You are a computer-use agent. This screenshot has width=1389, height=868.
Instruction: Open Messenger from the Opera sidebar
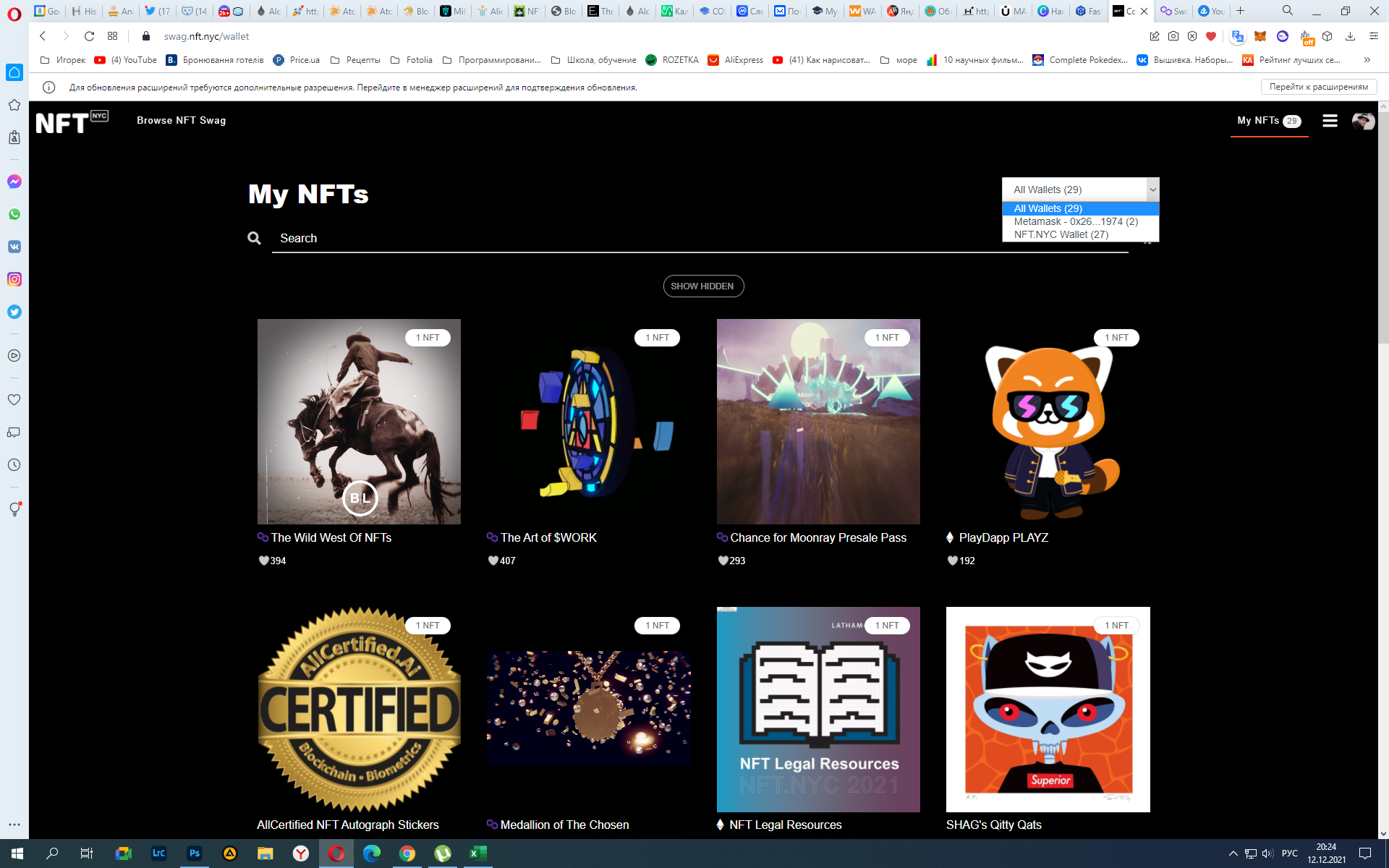[14, 182]
